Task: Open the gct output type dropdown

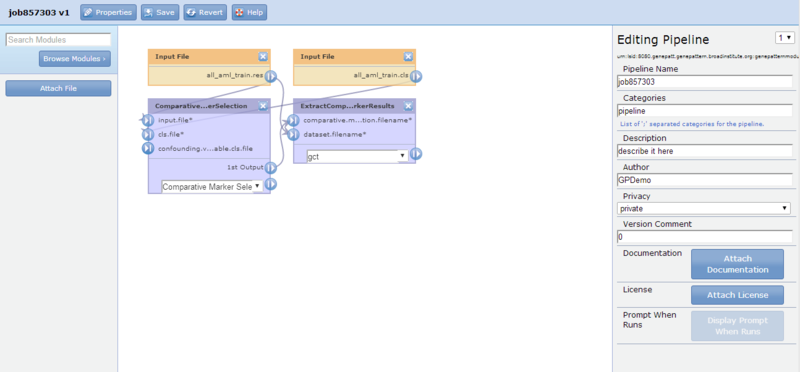Action: 358,157
